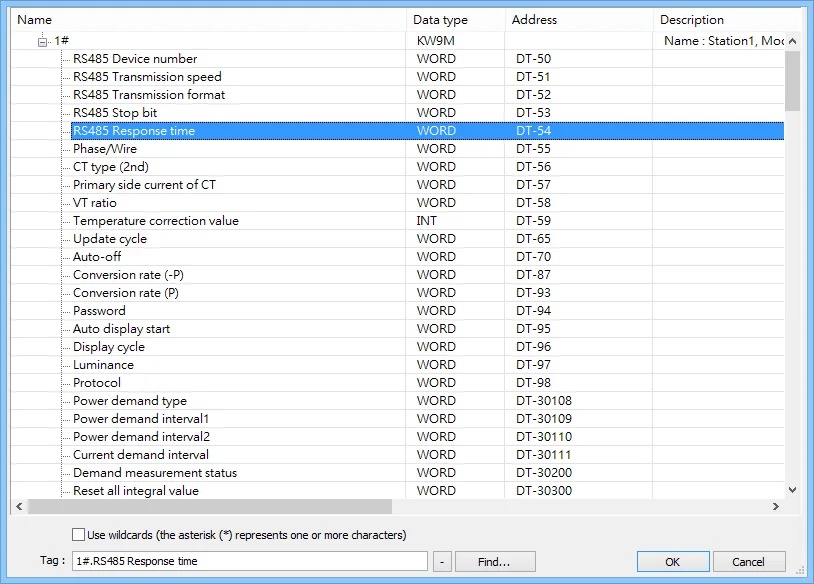Select the 1# root node
Viewport: 814px width, 584px height.
coord(61,40)
